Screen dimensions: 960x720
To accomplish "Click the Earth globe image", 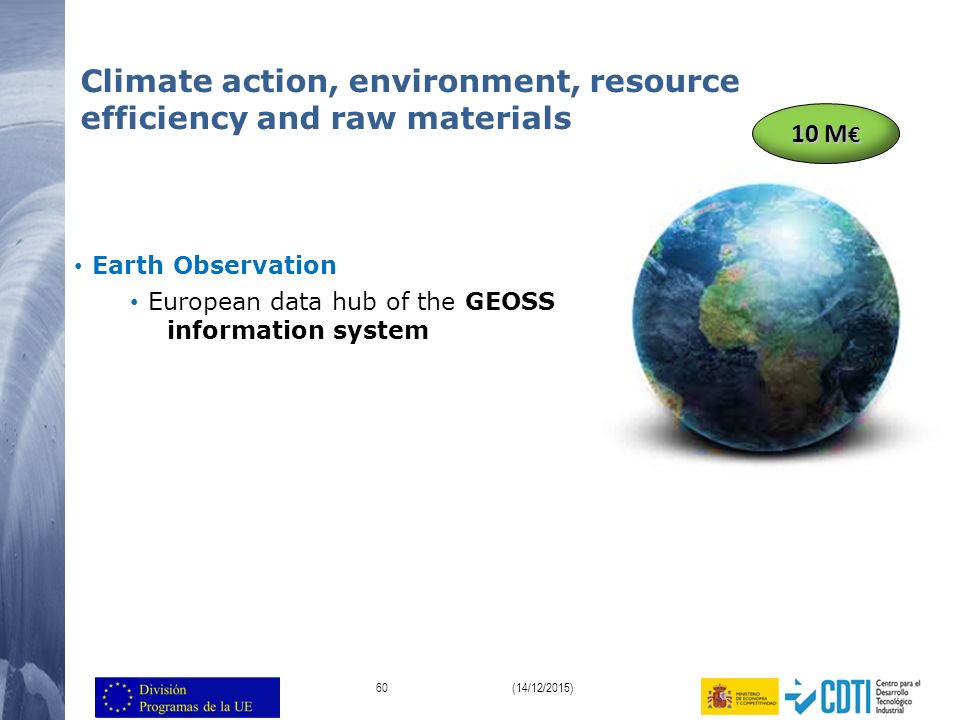I will (766, 318).
